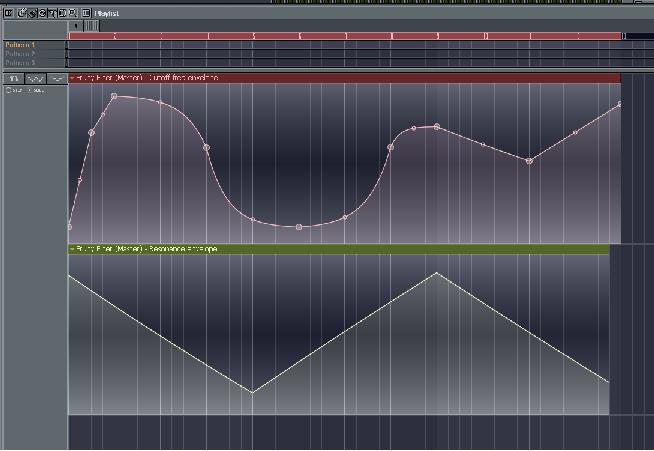654x451 pixels.
Task: Click the cutoff envelope's starting point at left edge
Action: click(70, 227)
